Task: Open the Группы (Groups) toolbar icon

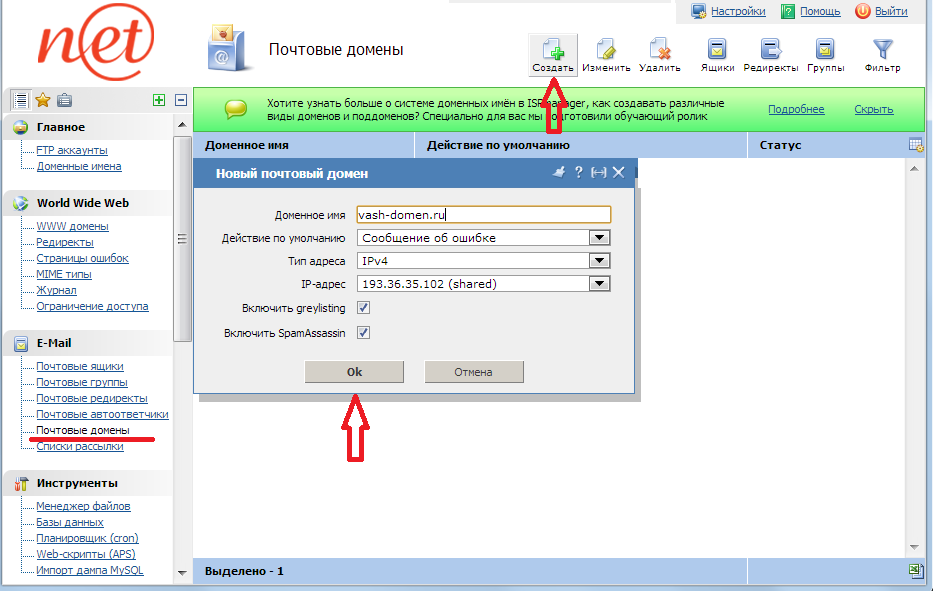Action: tap(825, 50)
